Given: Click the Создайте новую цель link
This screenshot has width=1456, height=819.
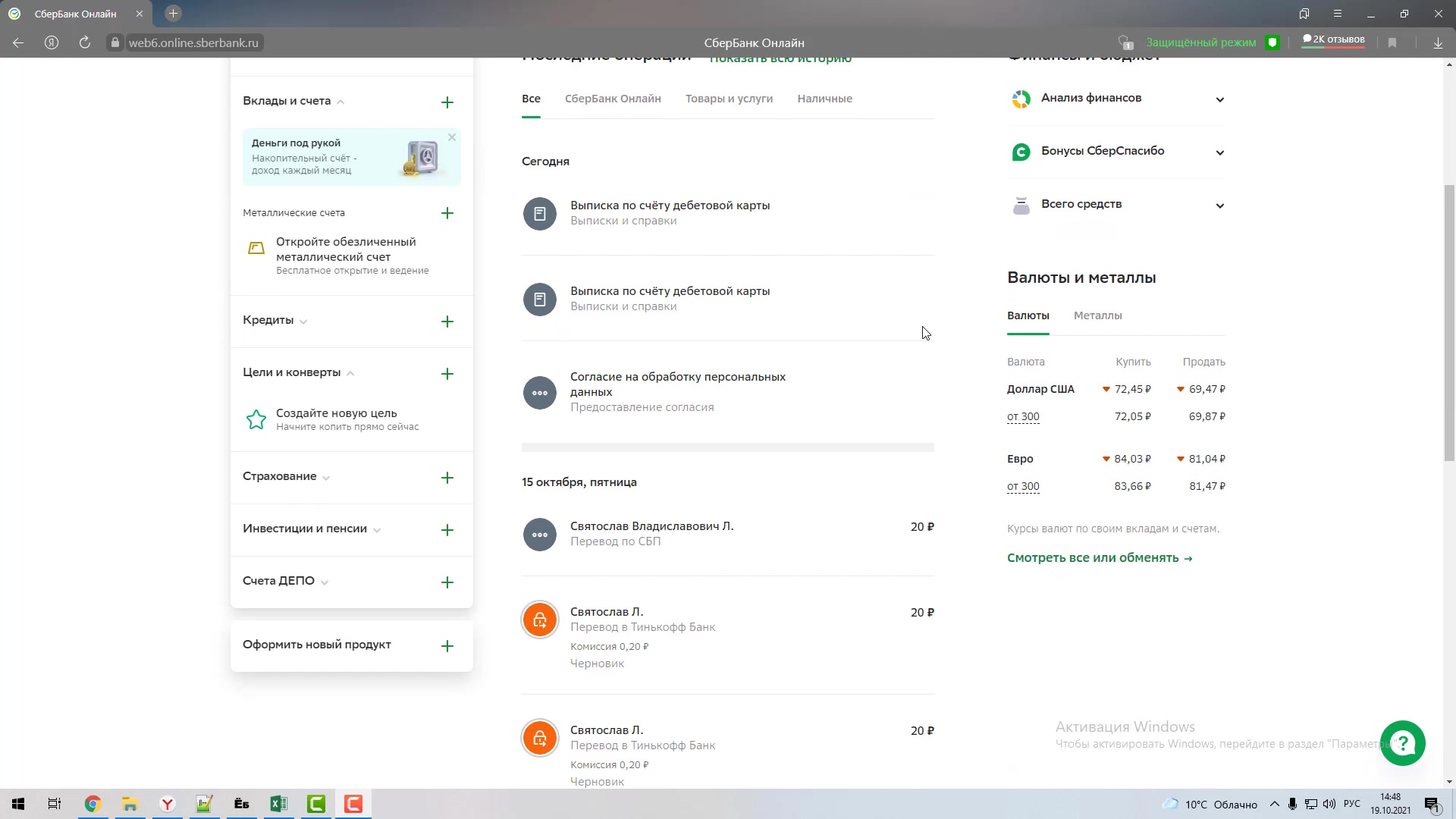Looking at the screenshot, I should click(x=336, y=413).
